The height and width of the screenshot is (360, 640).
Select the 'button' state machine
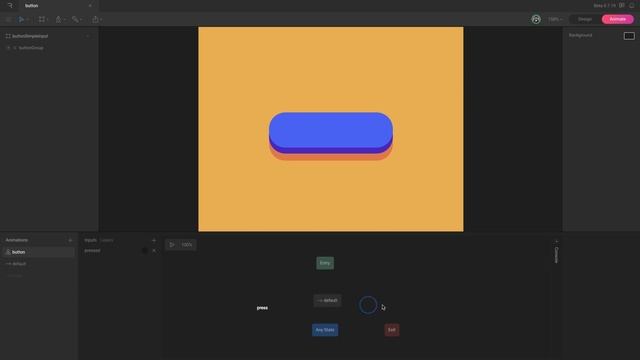click(39, 252)
